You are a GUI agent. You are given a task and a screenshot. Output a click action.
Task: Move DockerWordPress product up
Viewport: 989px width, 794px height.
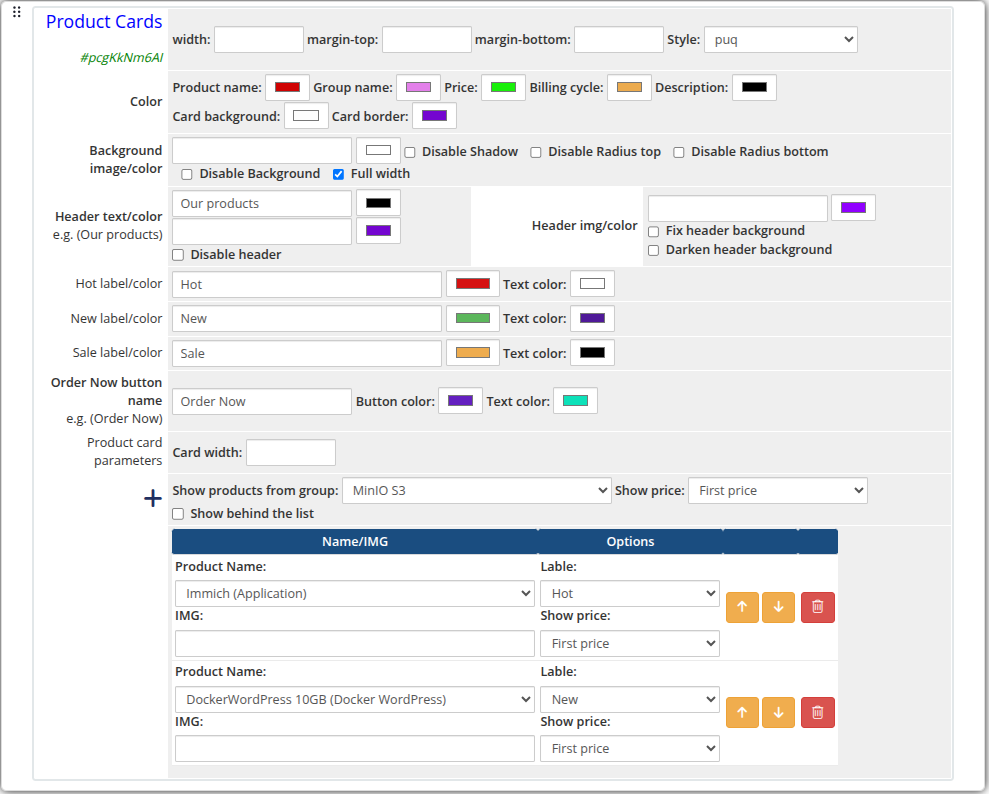(742, 712)
